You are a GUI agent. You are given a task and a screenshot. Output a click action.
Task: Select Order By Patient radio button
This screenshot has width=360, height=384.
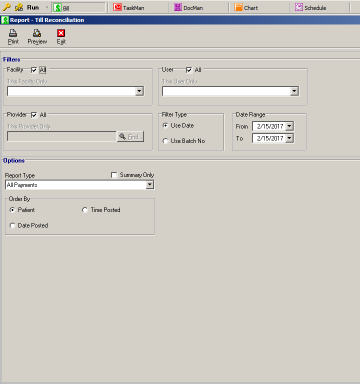[x=12, y=210]
